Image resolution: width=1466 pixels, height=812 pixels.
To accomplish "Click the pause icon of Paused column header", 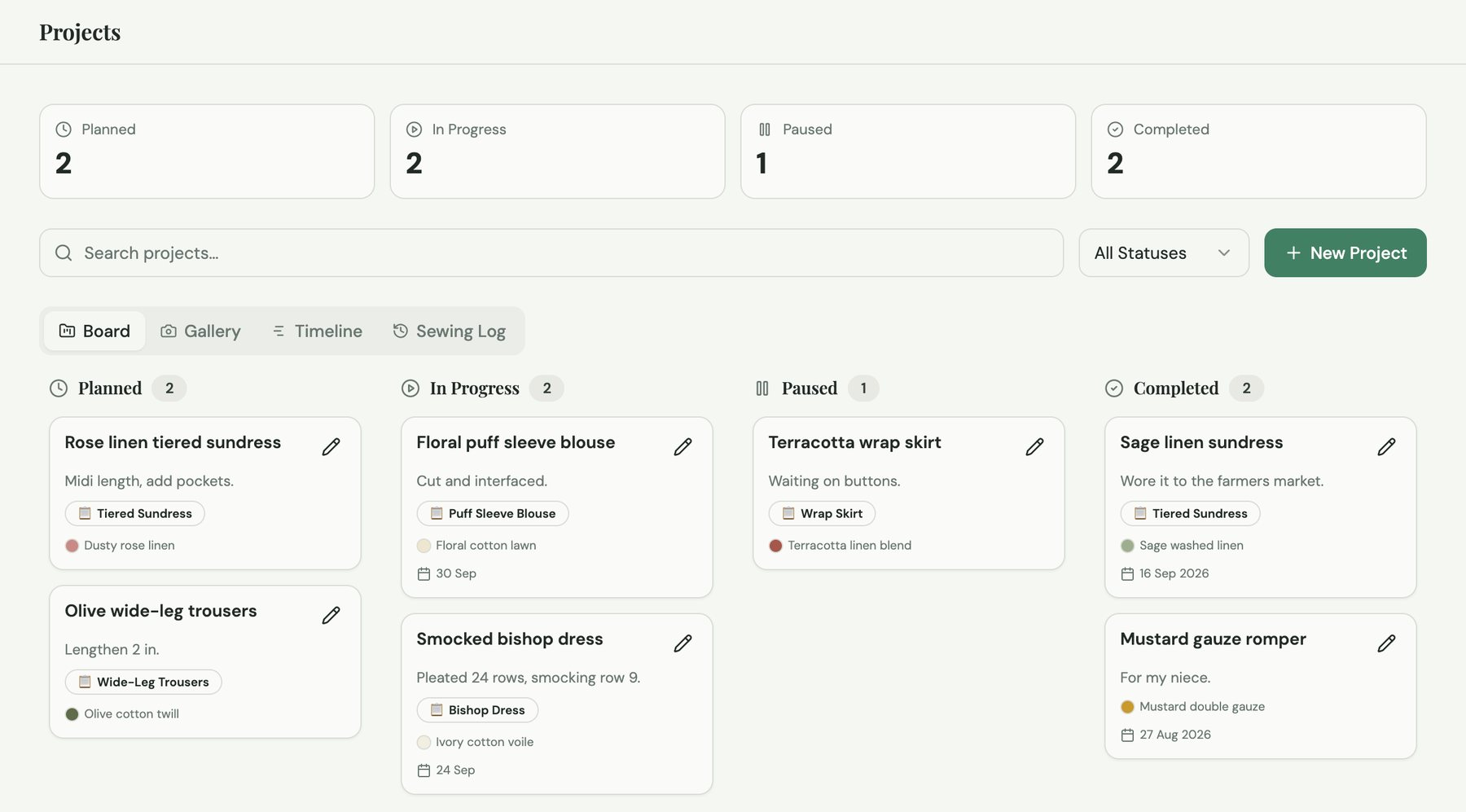I will 762,388.
